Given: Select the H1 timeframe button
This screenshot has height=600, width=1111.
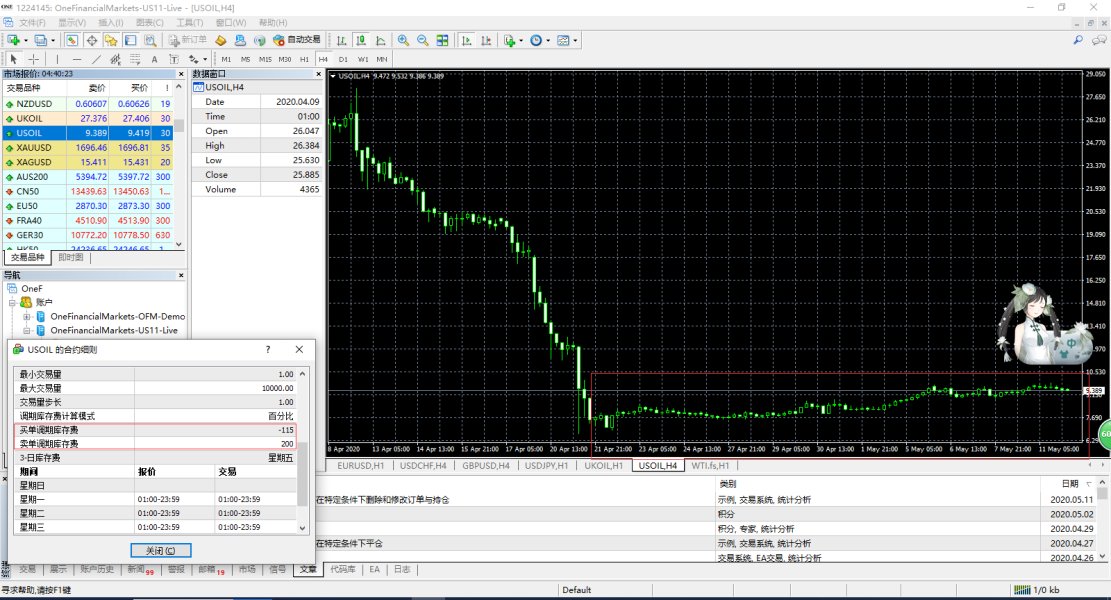Looking at the screenshot, I should coord(304,59).
